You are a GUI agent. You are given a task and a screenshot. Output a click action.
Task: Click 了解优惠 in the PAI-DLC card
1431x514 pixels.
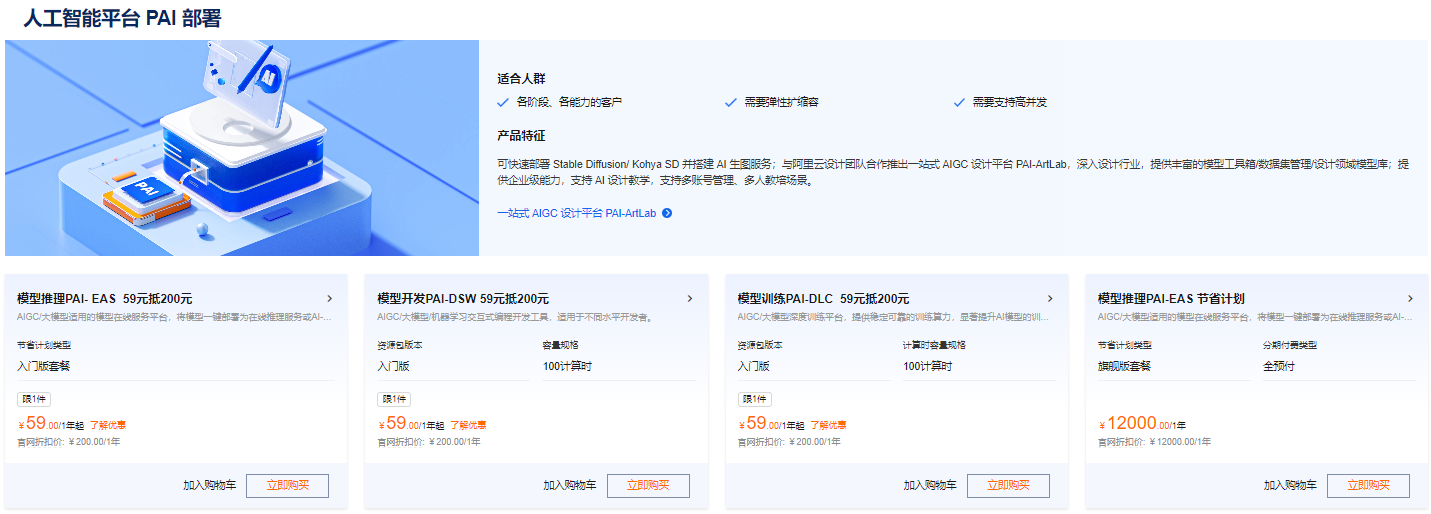click(x=828, y=425)
